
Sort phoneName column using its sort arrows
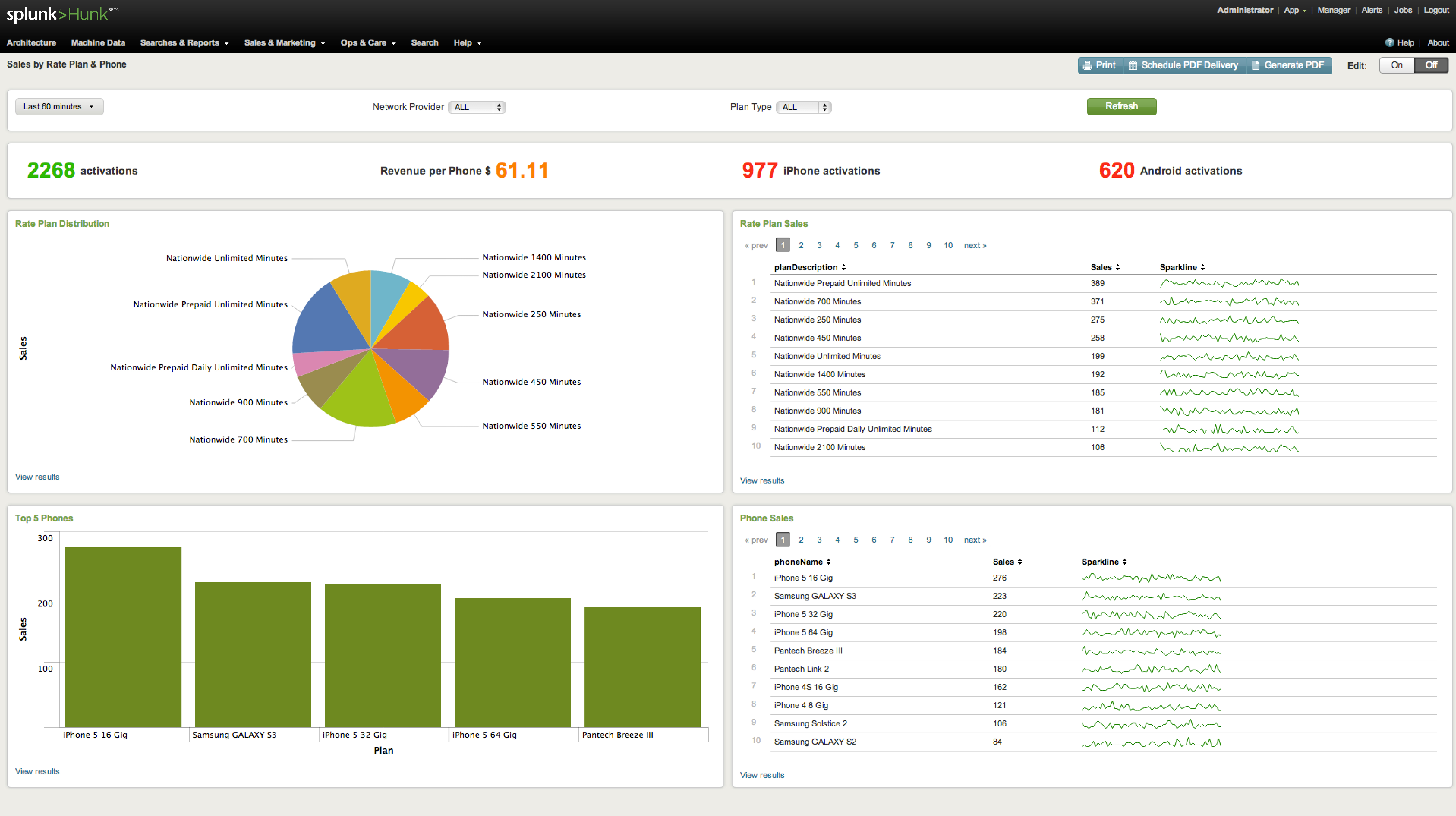tap(828, 562)
